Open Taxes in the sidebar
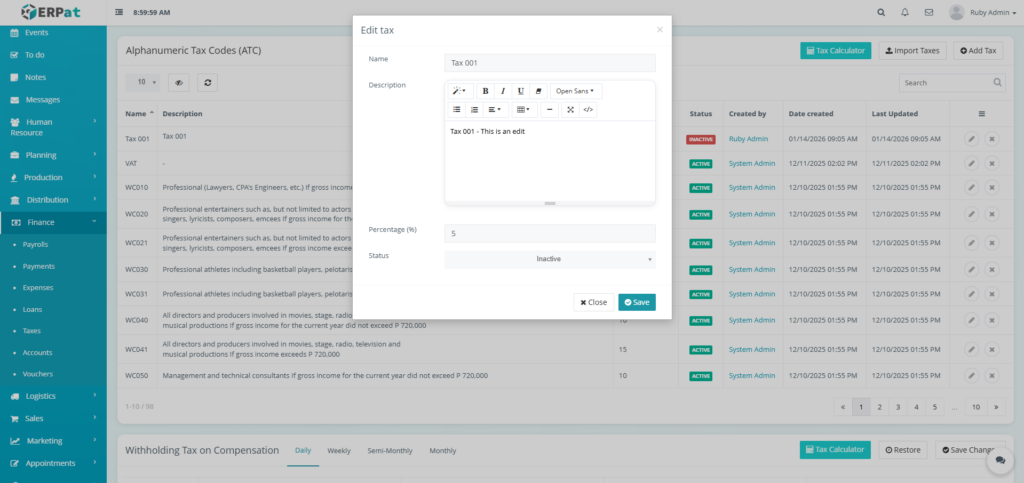 point(31,331)
